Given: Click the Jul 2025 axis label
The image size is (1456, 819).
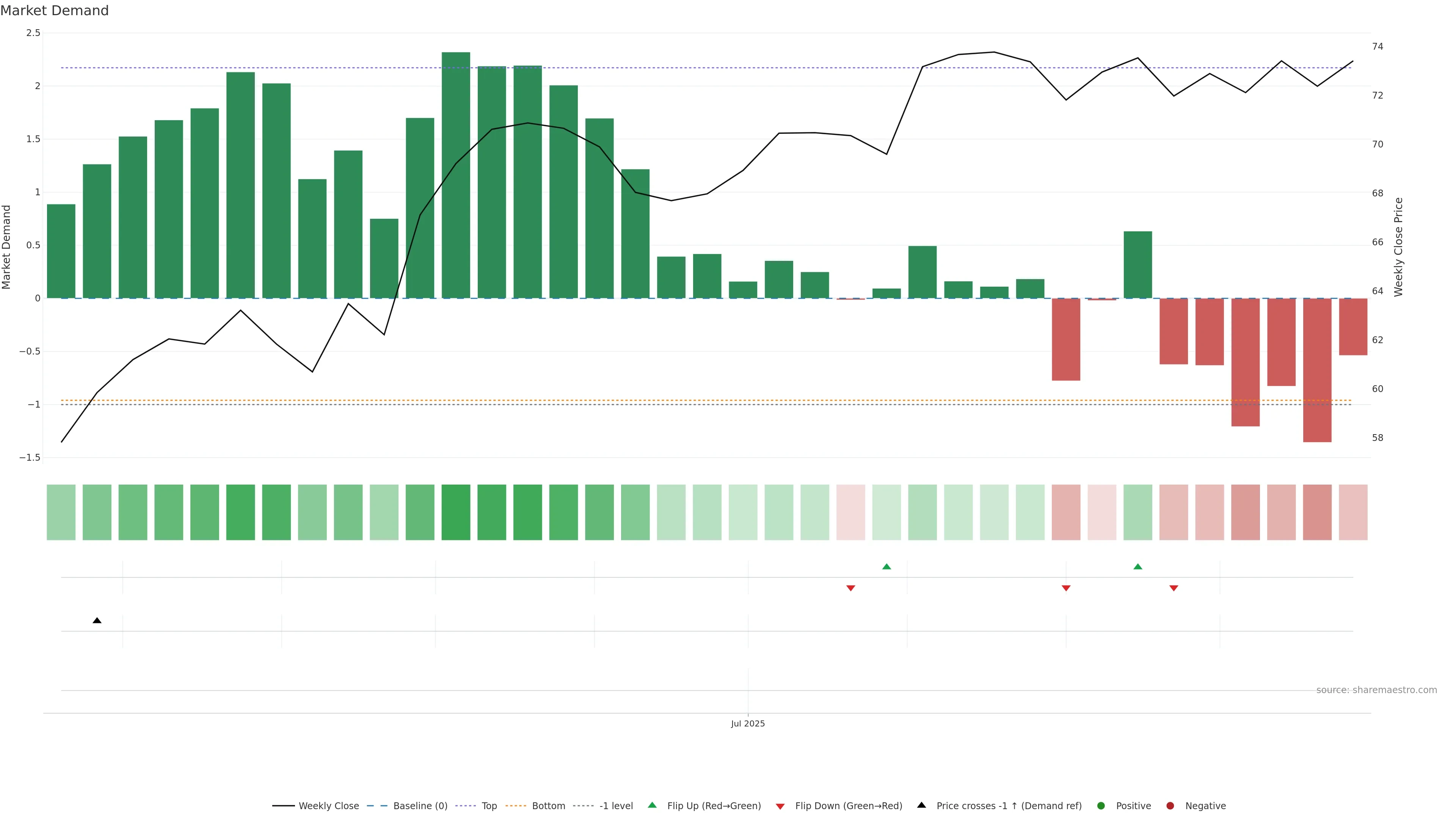Looking at the screenshot, I should coord(747,724).
